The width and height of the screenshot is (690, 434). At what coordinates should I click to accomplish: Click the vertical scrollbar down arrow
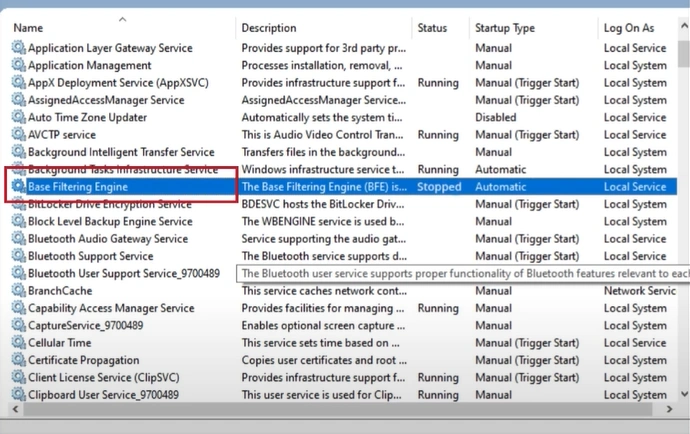pos(684,394)
